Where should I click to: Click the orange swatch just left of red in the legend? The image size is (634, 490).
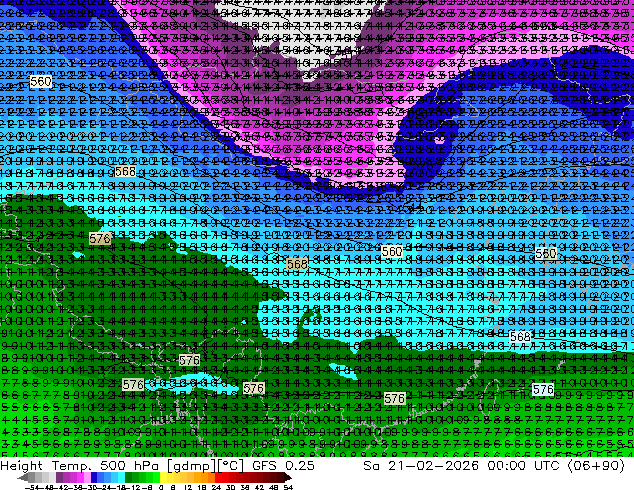(211, 477)
